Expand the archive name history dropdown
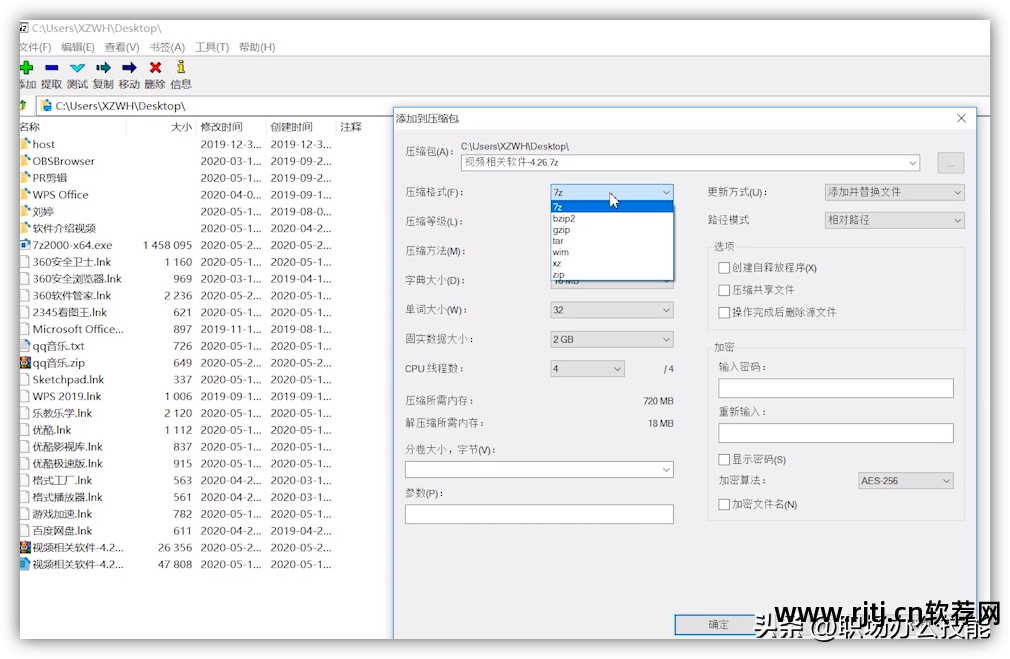 (x=913, y=162)
